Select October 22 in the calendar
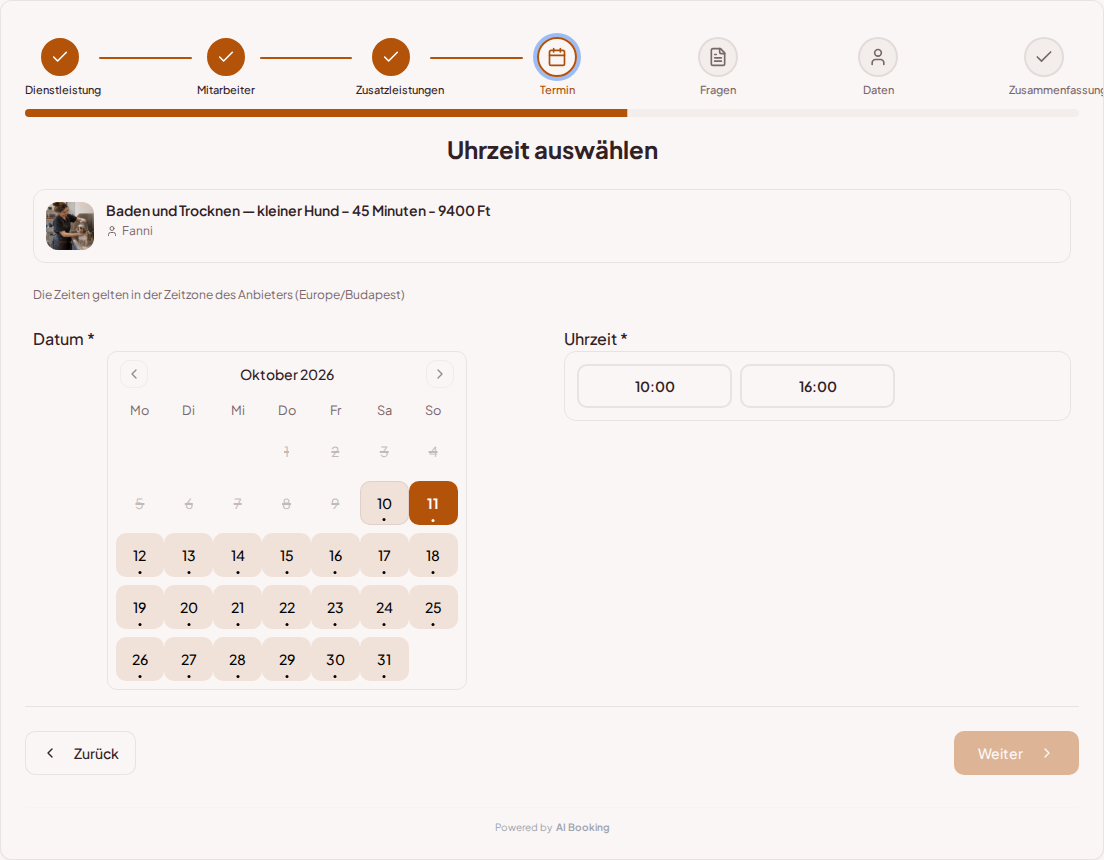The width and height of the screenshot is (1104, 860). click(x=287, y=607)
